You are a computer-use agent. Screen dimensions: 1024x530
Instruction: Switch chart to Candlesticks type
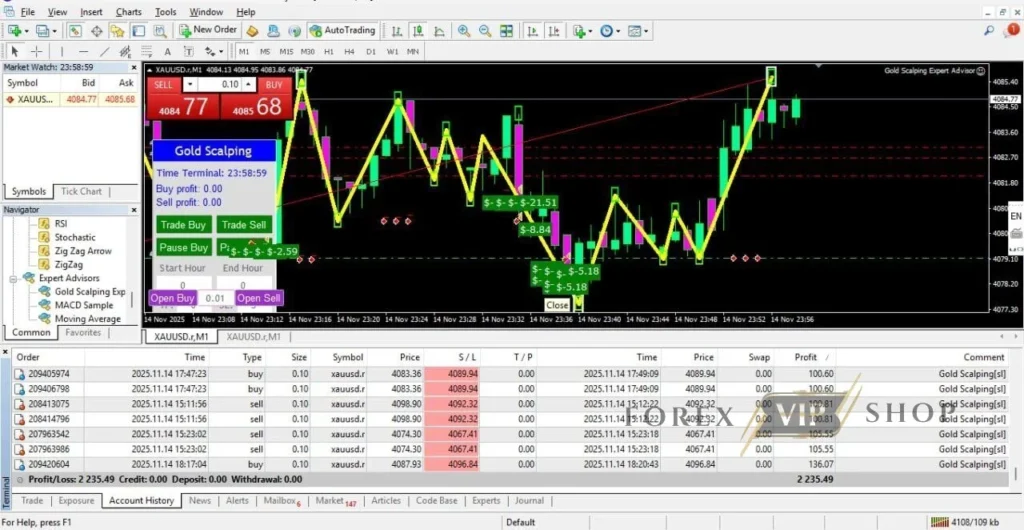[418, 31]
